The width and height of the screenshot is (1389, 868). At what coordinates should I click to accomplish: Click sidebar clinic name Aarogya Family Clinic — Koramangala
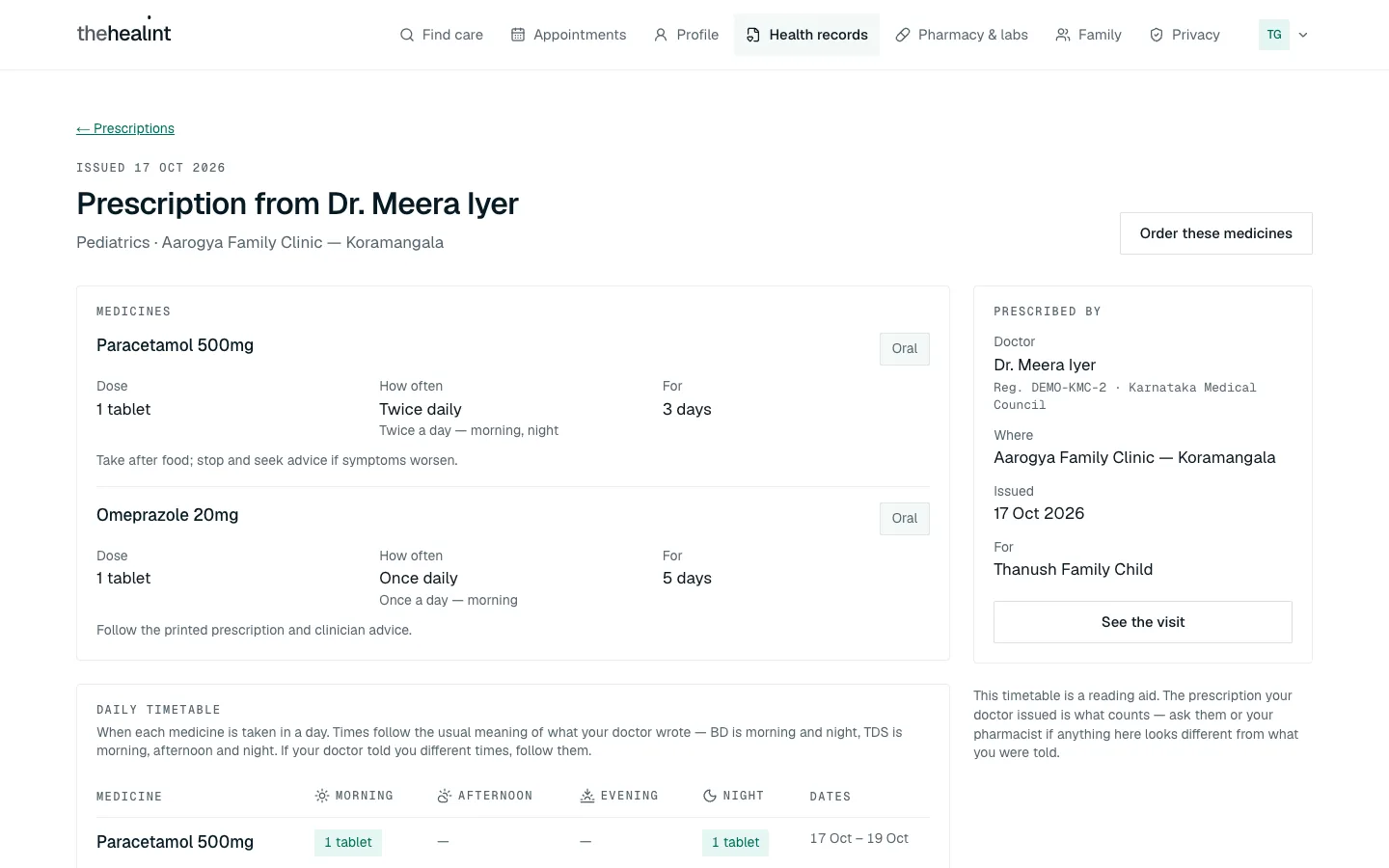(x=1134, y=457)
